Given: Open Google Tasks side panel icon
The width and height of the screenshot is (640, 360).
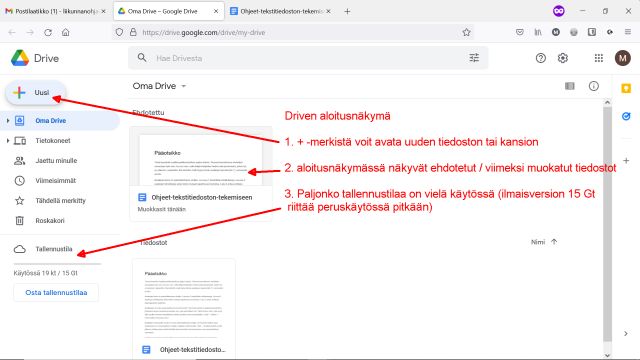Looking at the screenshot, I should [x=626, y=117].
